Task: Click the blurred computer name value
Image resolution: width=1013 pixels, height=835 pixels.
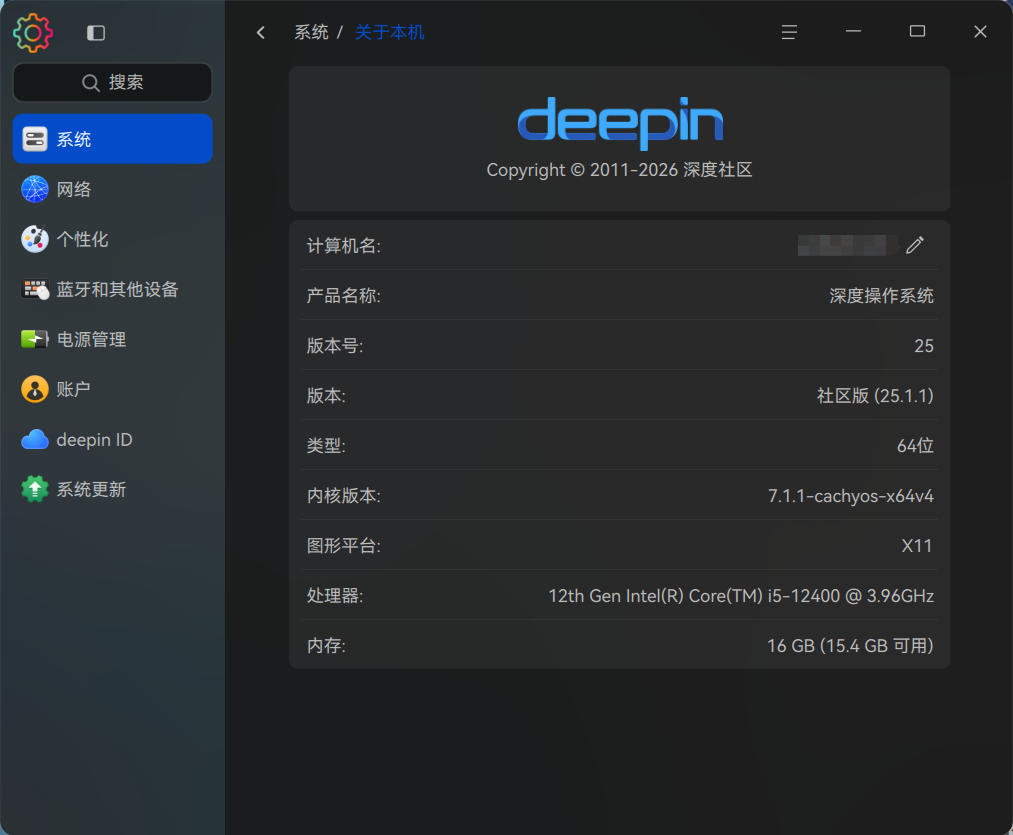Action: (848, 246)
